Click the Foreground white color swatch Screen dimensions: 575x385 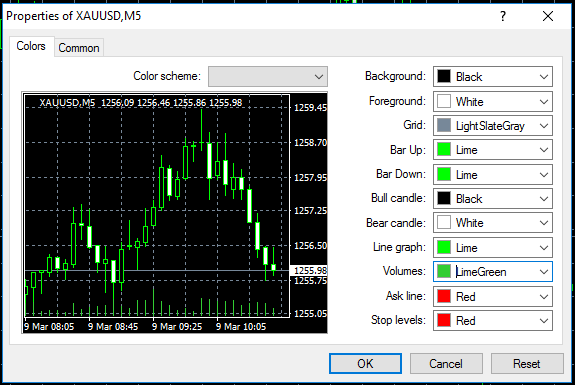444,101
